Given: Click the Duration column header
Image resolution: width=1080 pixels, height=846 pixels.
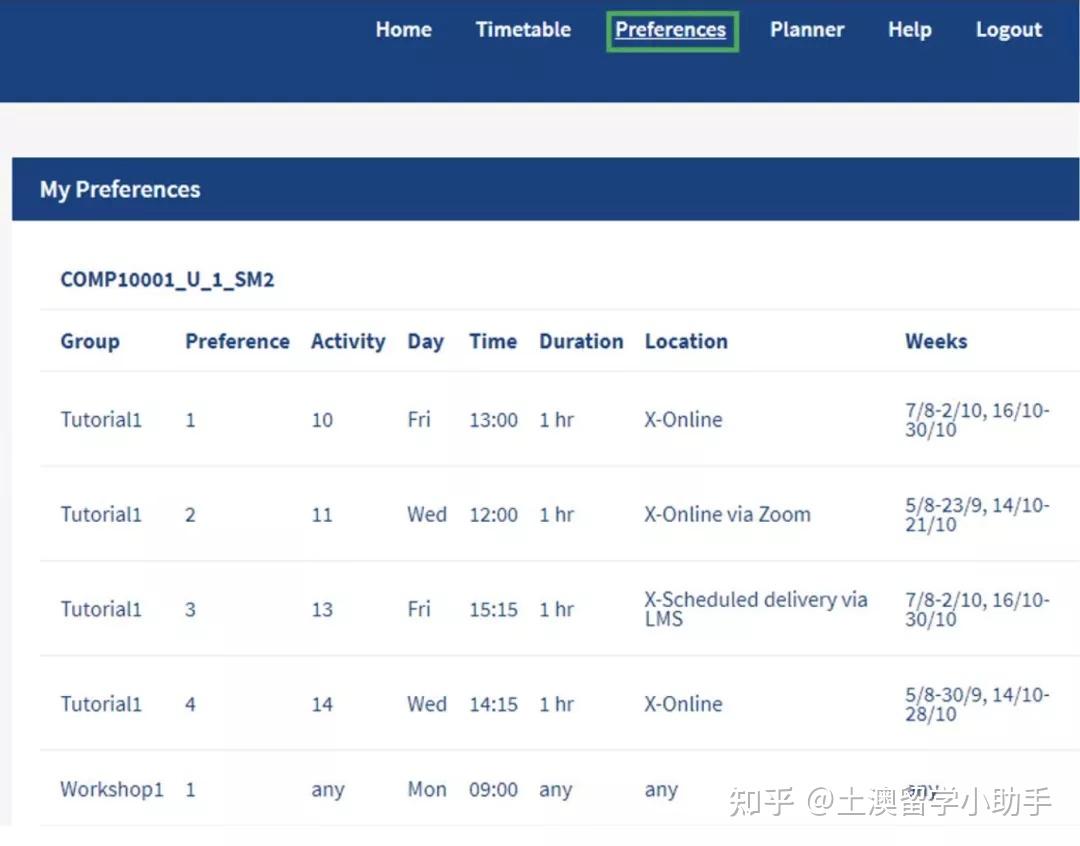Looking at the screenshot, I should pos(580,341).
